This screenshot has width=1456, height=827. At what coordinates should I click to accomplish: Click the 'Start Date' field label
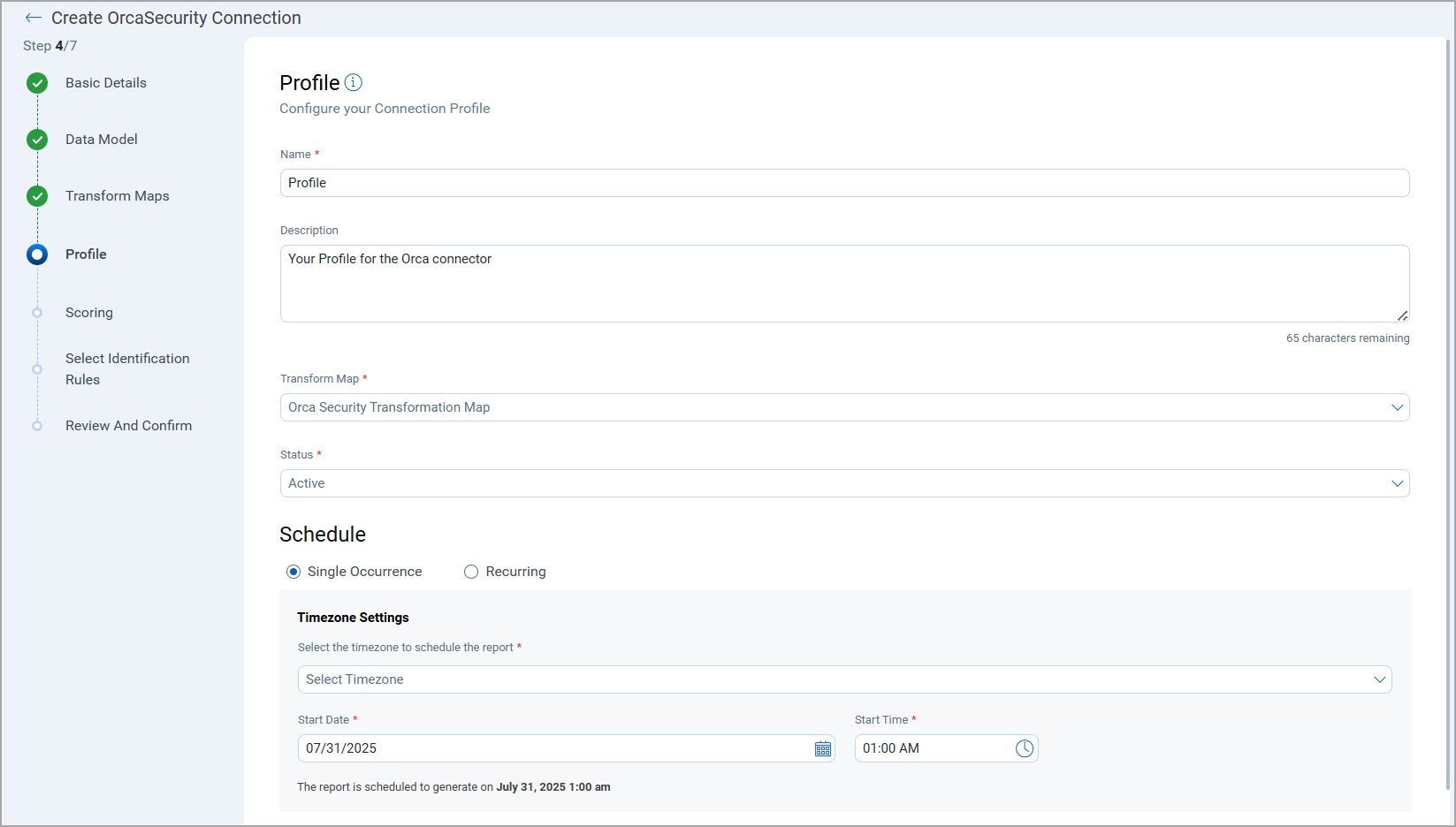pos(324,720)
